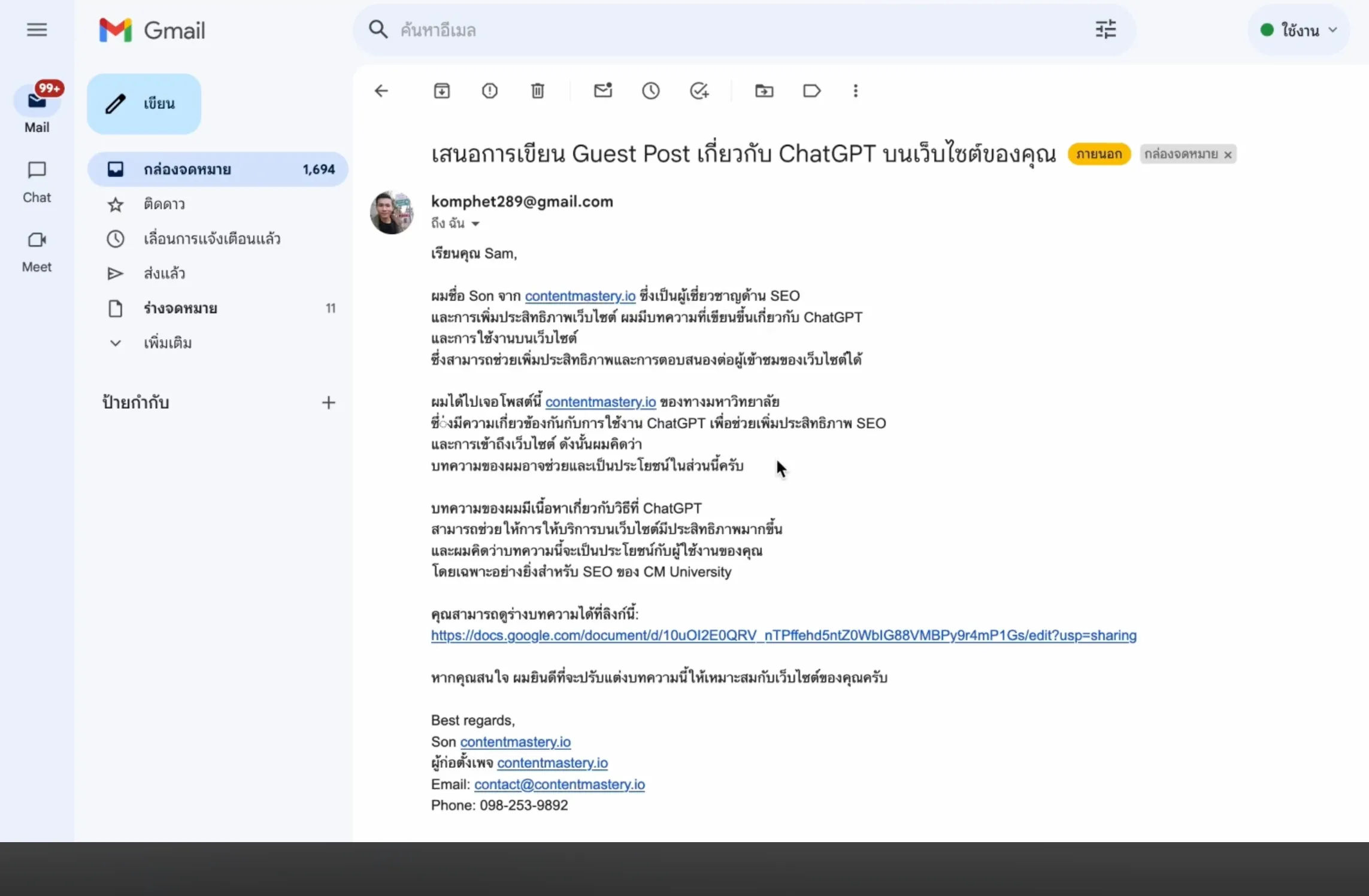This screenshot has width=1369, height=896.
Task: Open the three-dot more options menu
Action: pyautogui.click(x=856, y=91)
